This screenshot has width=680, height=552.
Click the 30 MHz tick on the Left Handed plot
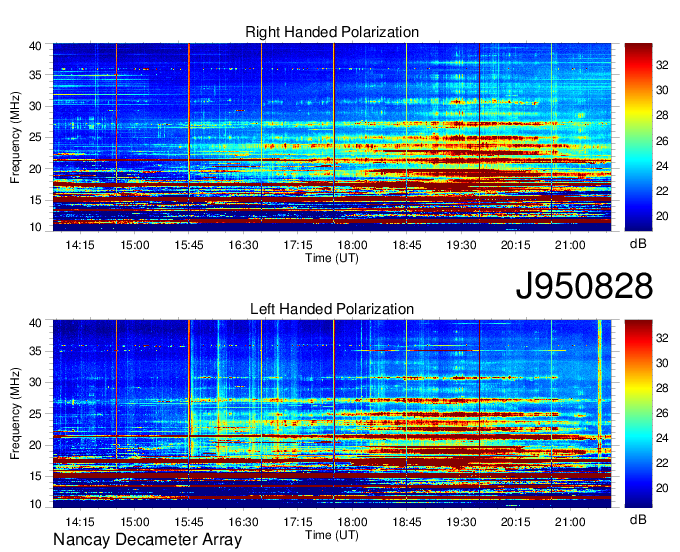tap(36, 382)
